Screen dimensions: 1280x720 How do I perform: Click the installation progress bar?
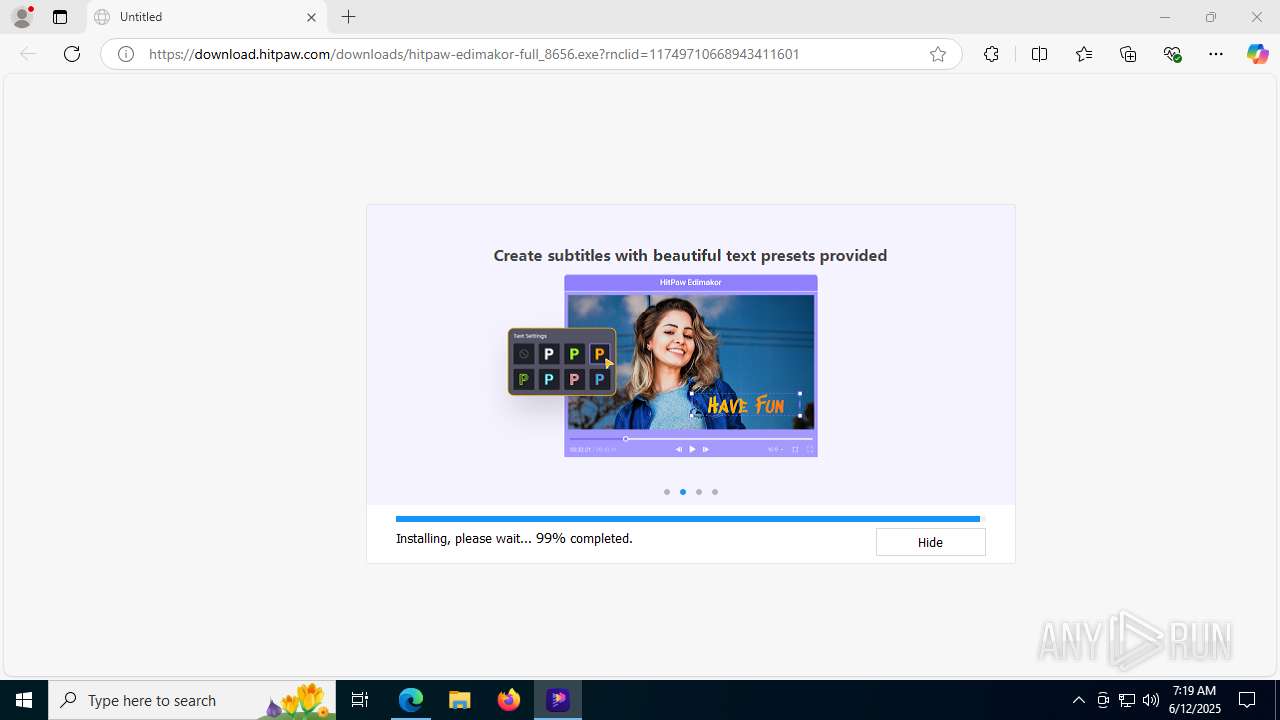690,519
